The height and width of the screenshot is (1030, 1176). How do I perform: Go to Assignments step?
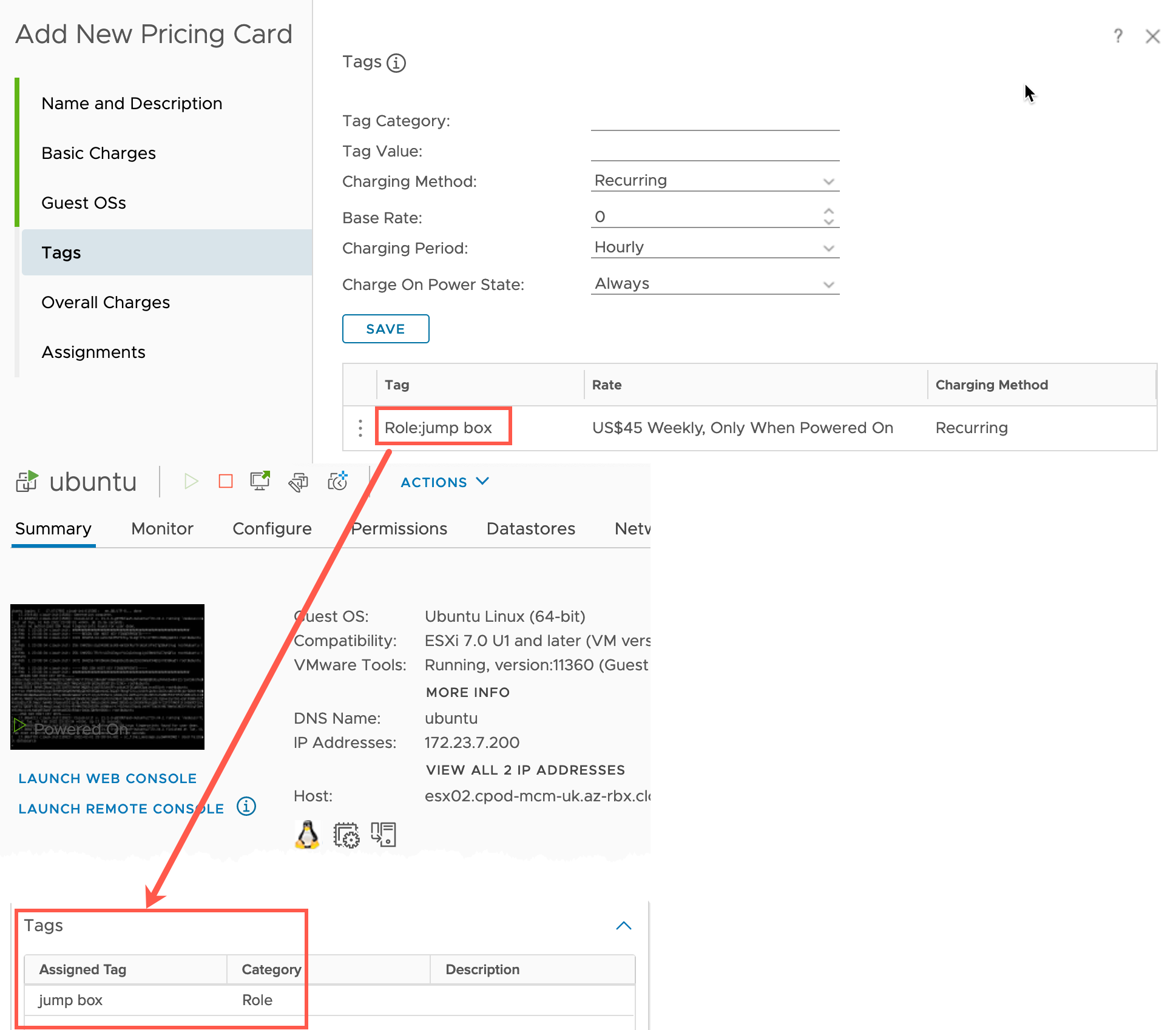[x=93, y=352]
